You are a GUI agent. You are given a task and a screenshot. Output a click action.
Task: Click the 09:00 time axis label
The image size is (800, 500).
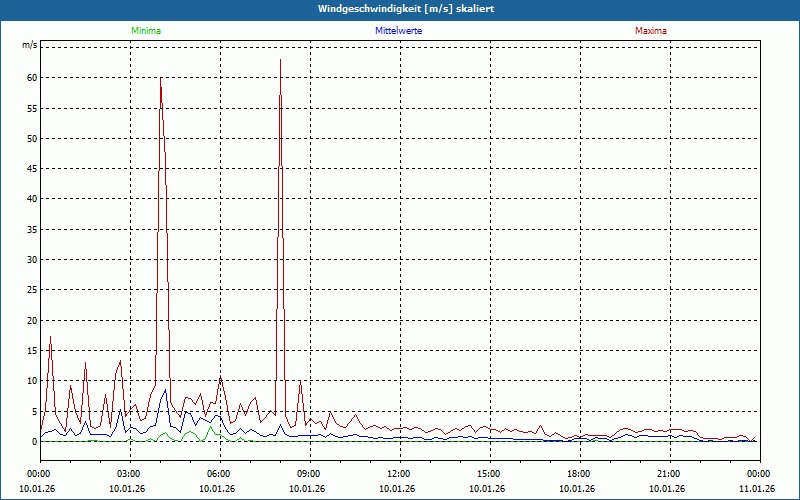click(x=310, y=474)
